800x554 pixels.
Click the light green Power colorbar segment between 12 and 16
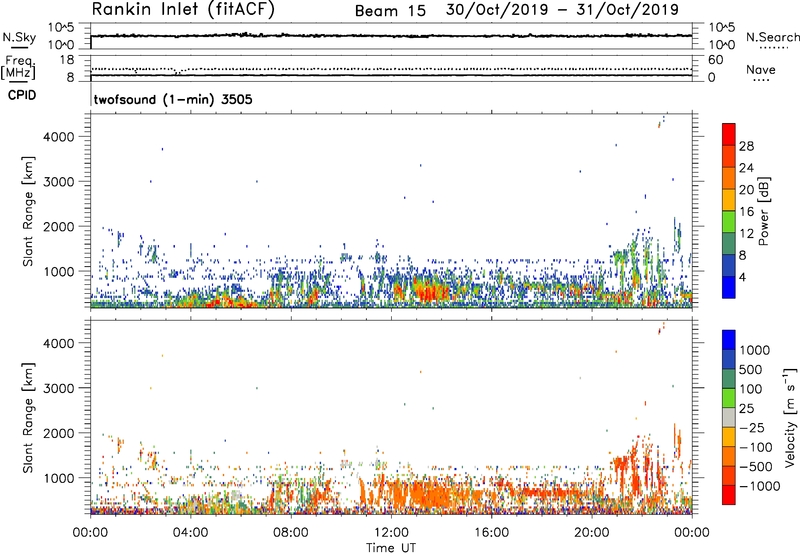729,221
